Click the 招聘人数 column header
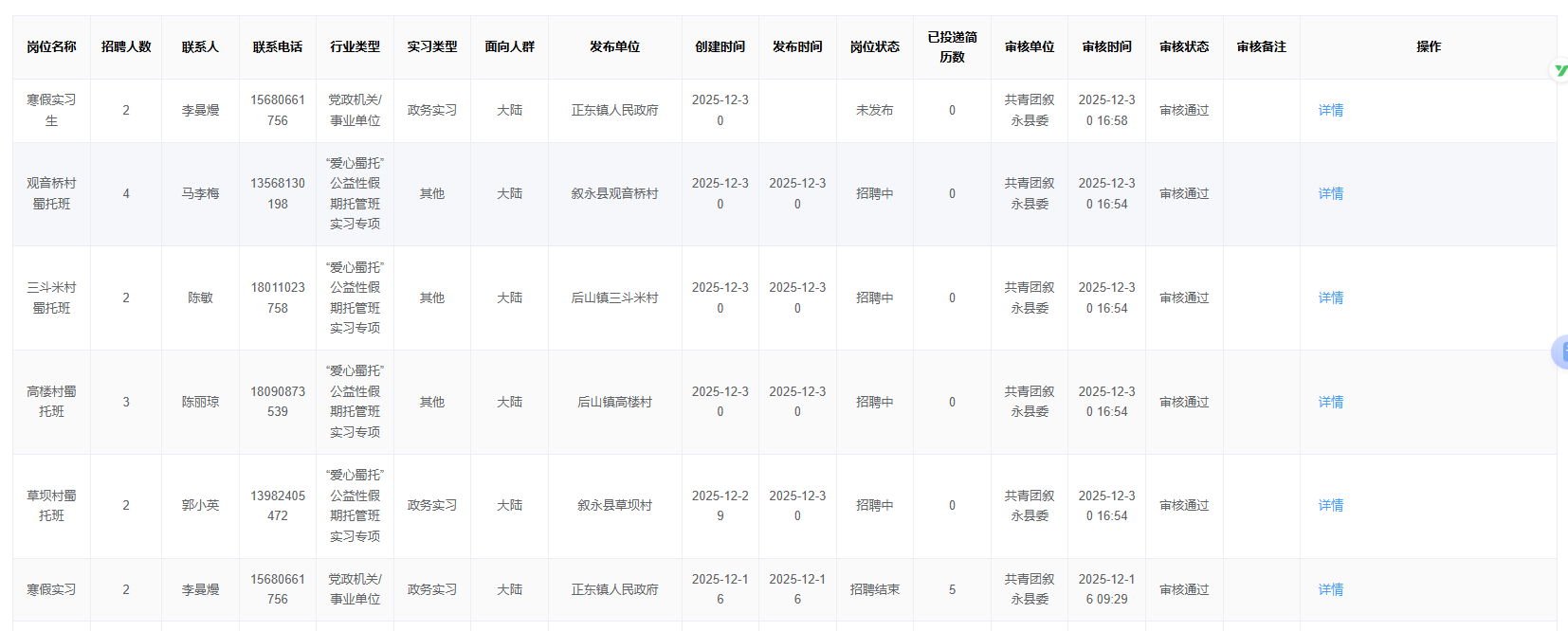Image resolution: width=1568 pixels, height=631 pixels. (126, 46)
